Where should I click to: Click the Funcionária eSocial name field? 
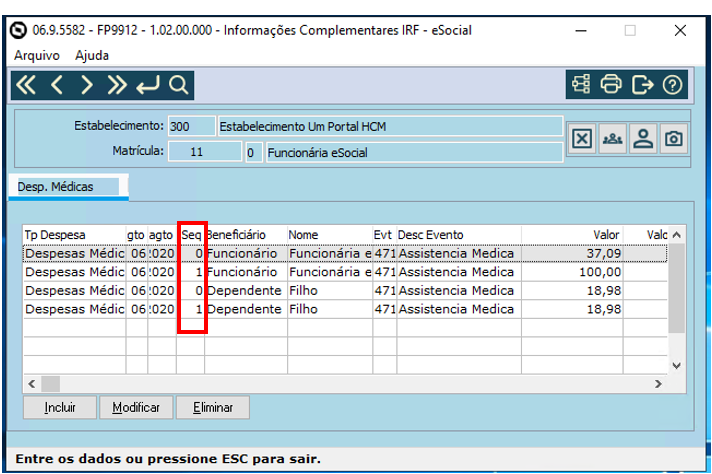click(414, 152)
